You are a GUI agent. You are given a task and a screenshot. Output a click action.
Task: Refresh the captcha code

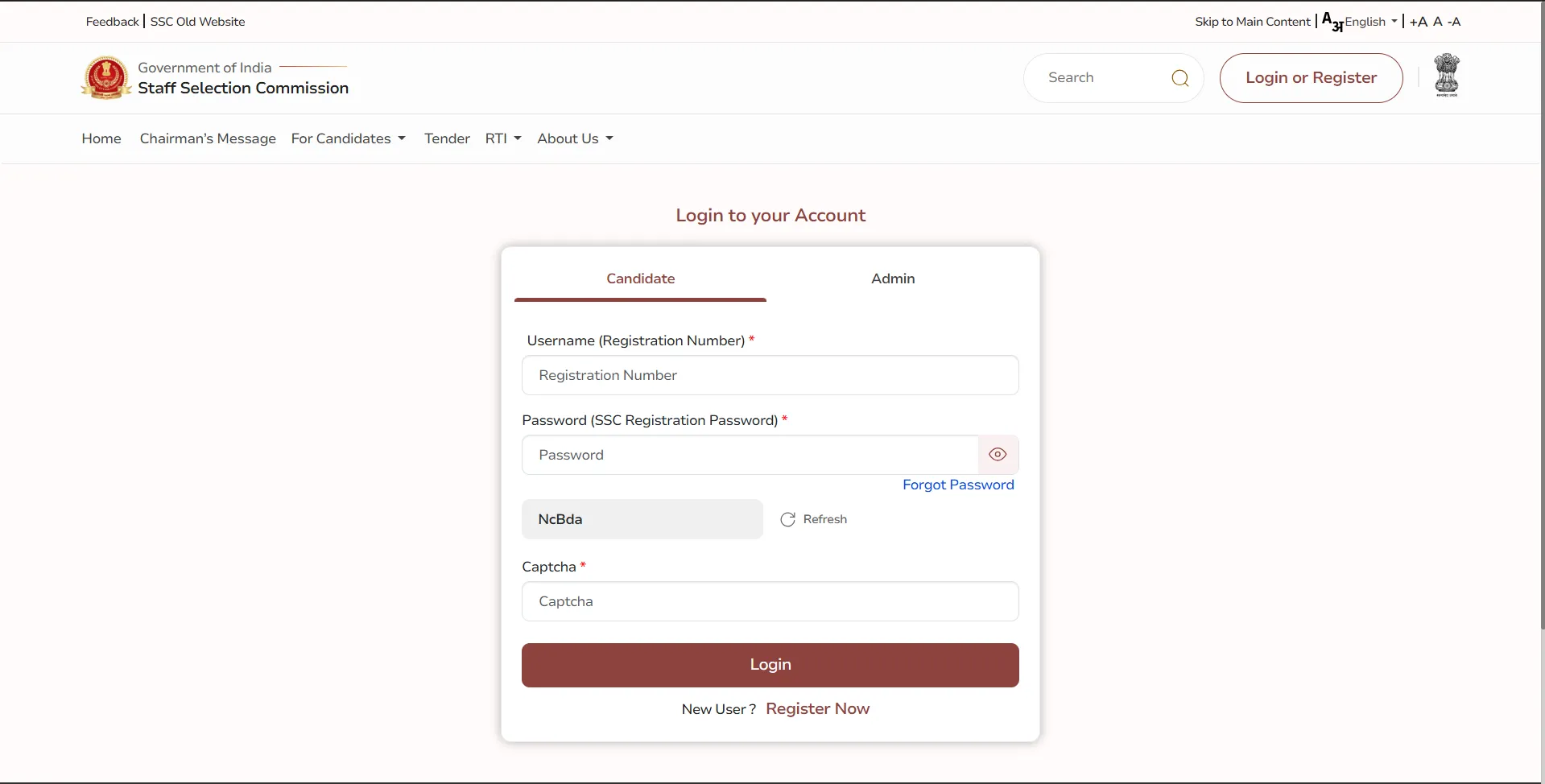pyautogui.click(x=813, y=518)
